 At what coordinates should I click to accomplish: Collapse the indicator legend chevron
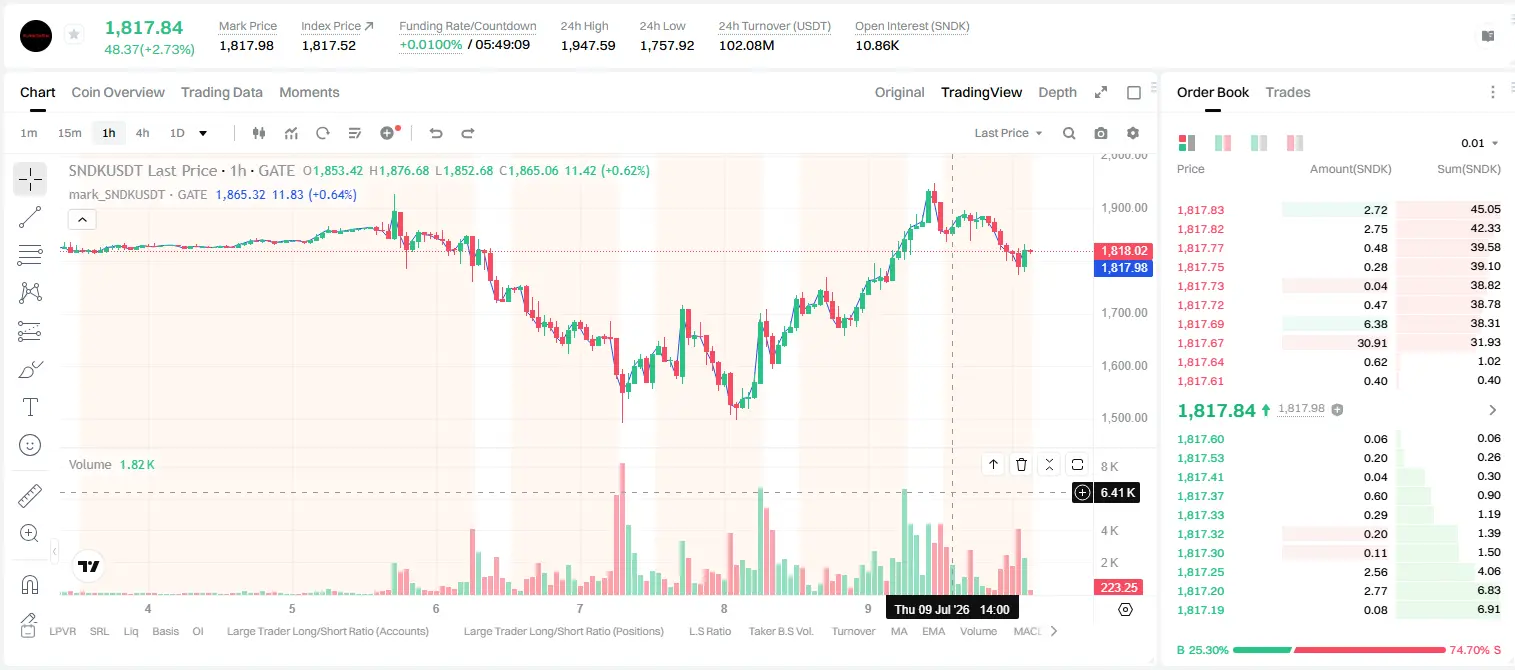pyautogui.click(x=82, y=219)
